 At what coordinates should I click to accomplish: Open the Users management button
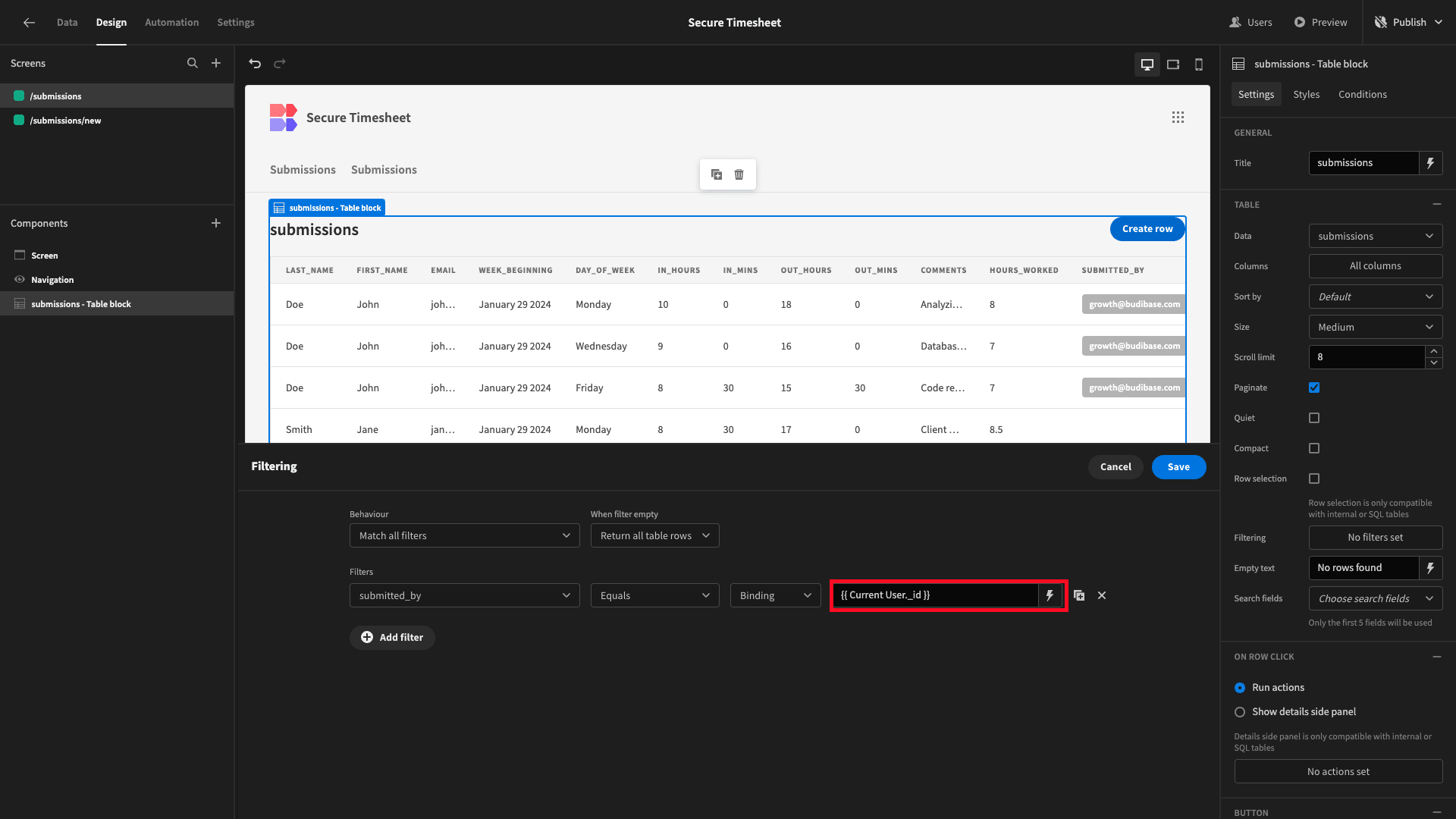tap(1251, 23)
